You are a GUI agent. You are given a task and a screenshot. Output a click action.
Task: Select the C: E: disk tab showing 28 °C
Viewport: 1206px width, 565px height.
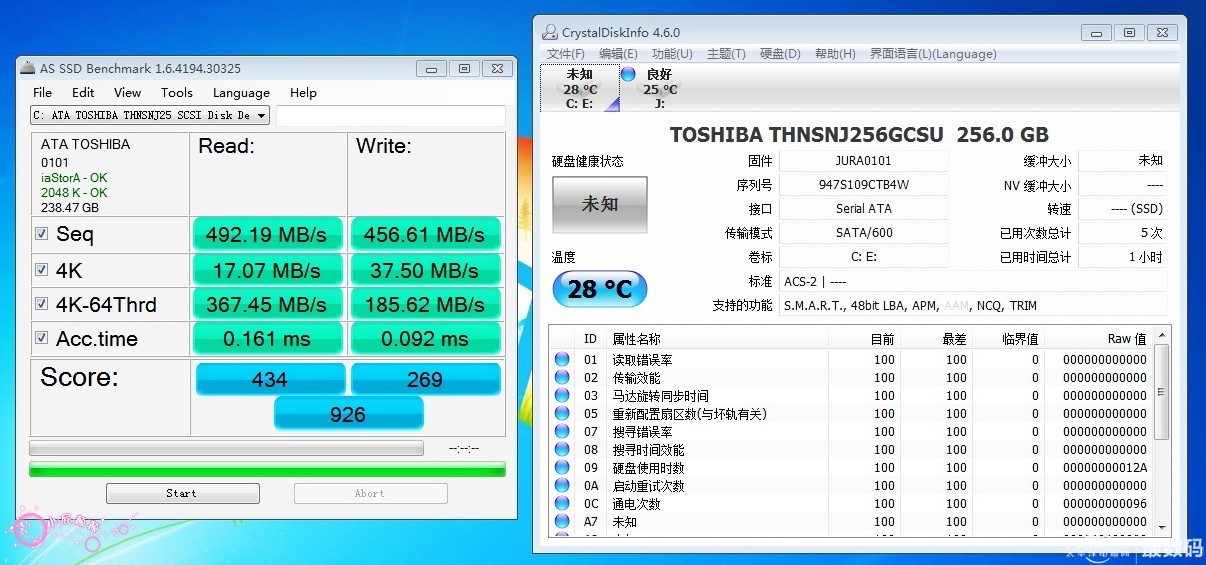tap(580, 88)
